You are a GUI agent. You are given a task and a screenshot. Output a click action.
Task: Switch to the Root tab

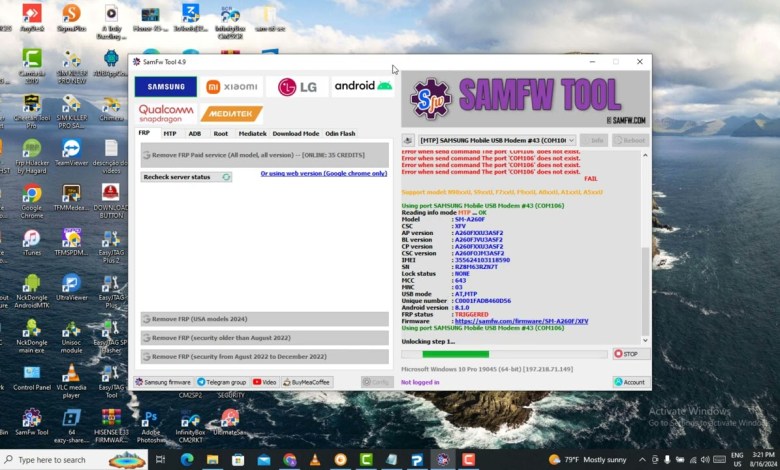pyautogui.click(x=220, y=133)
